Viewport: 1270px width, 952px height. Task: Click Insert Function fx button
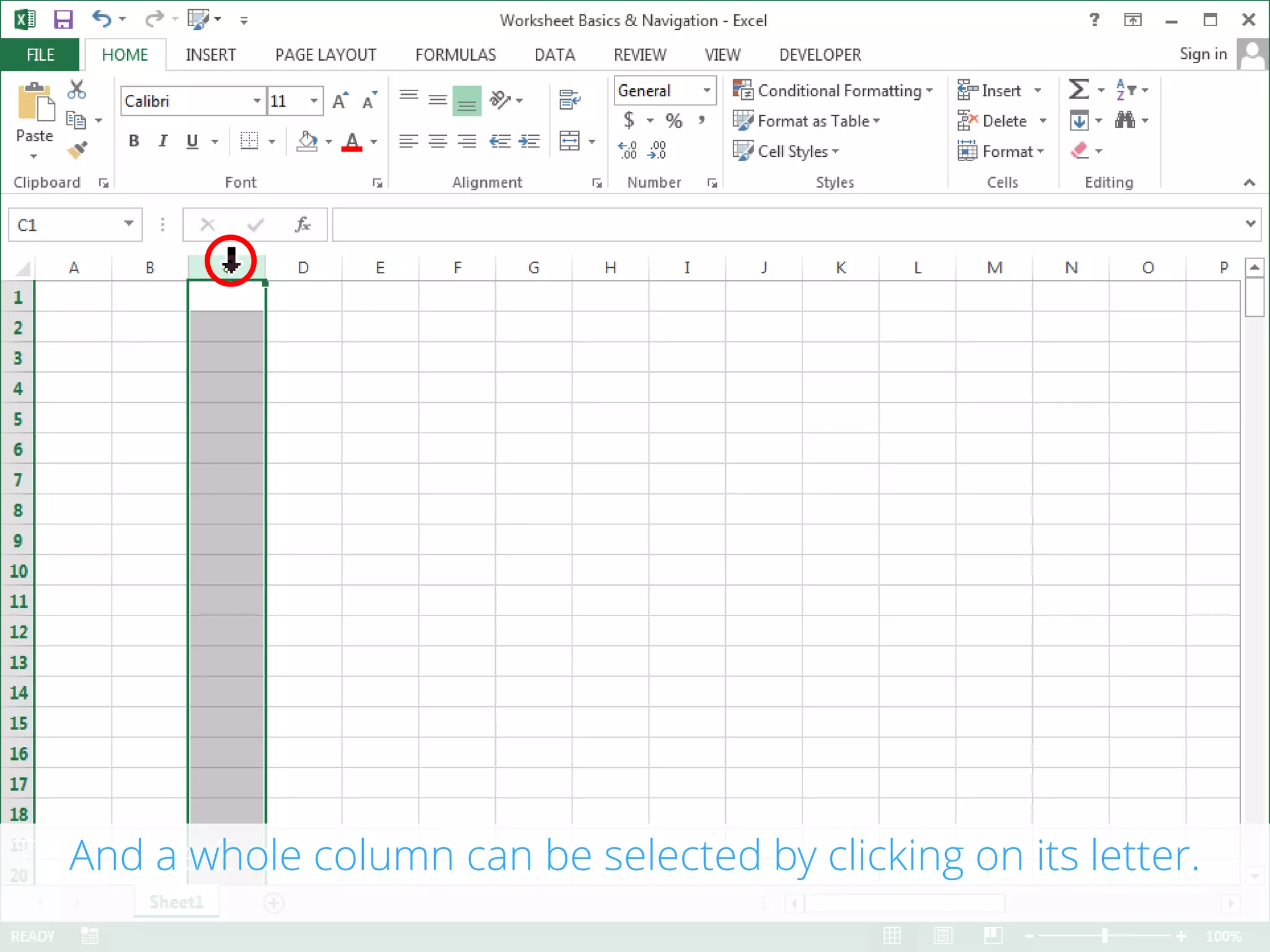303,224
